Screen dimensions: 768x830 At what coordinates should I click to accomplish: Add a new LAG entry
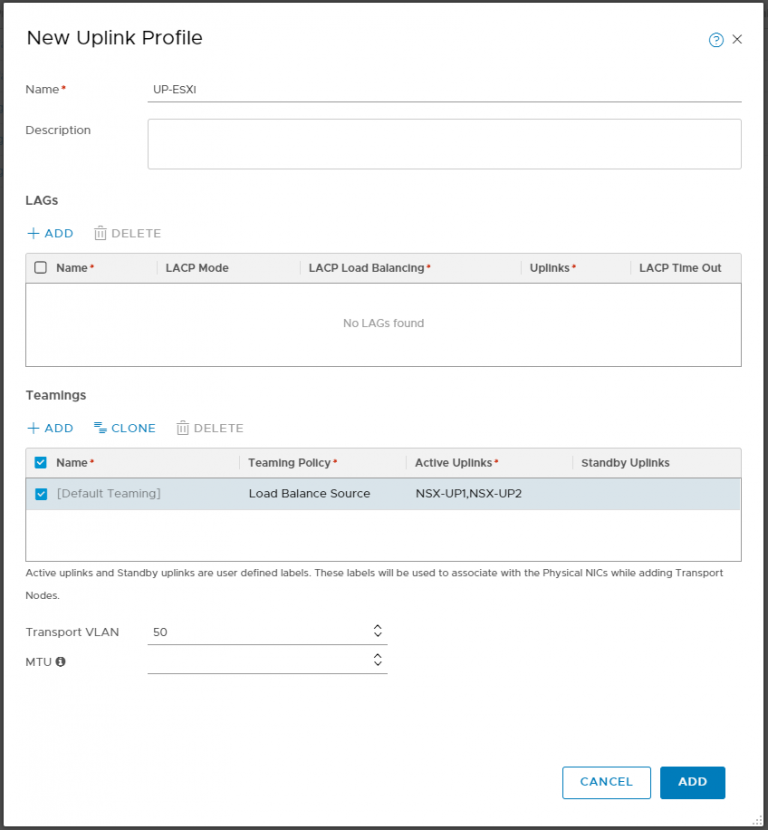(50, 233)
